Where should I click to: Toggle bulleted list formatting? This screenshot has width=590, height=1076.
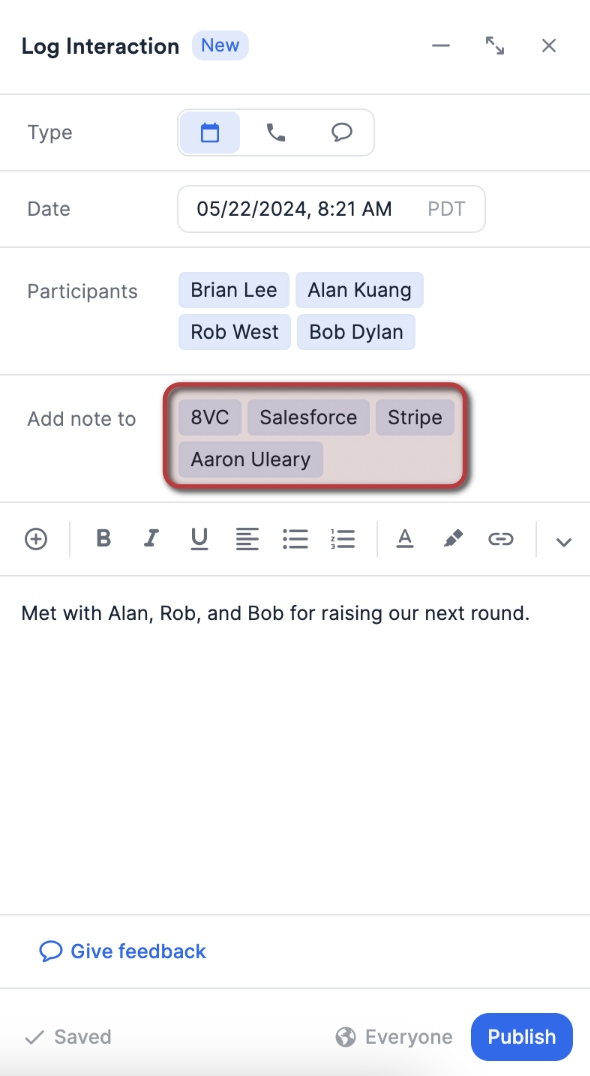[295, 539]
